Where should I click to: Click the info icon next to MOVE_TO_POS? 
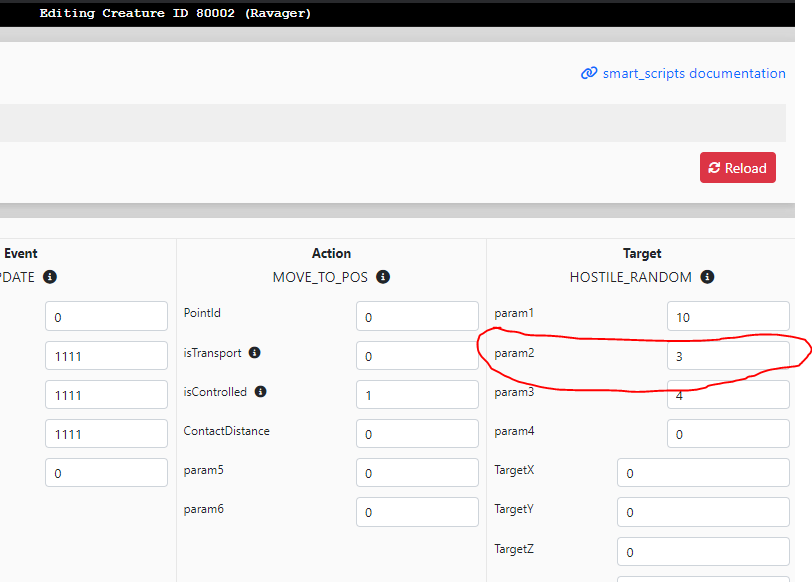pos(383,277)
